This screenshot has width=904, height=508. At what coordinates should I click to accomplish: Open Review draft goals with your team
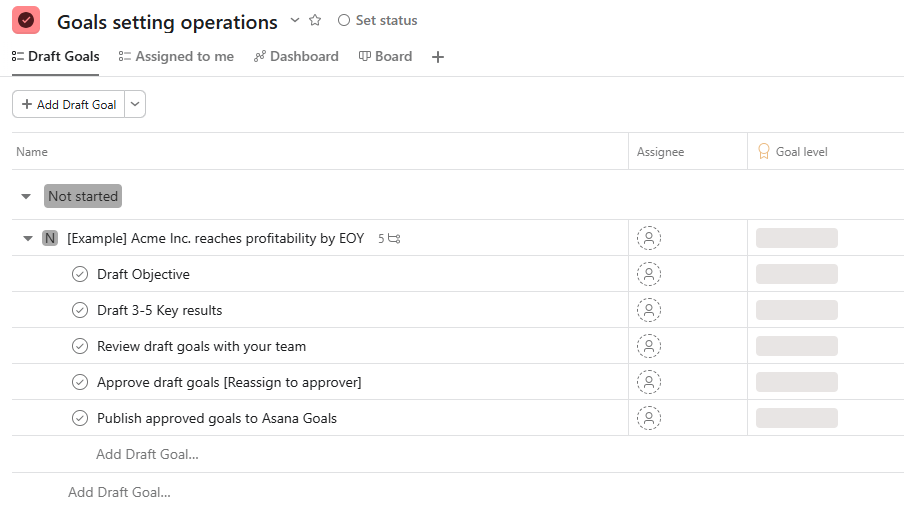(201, 346)
